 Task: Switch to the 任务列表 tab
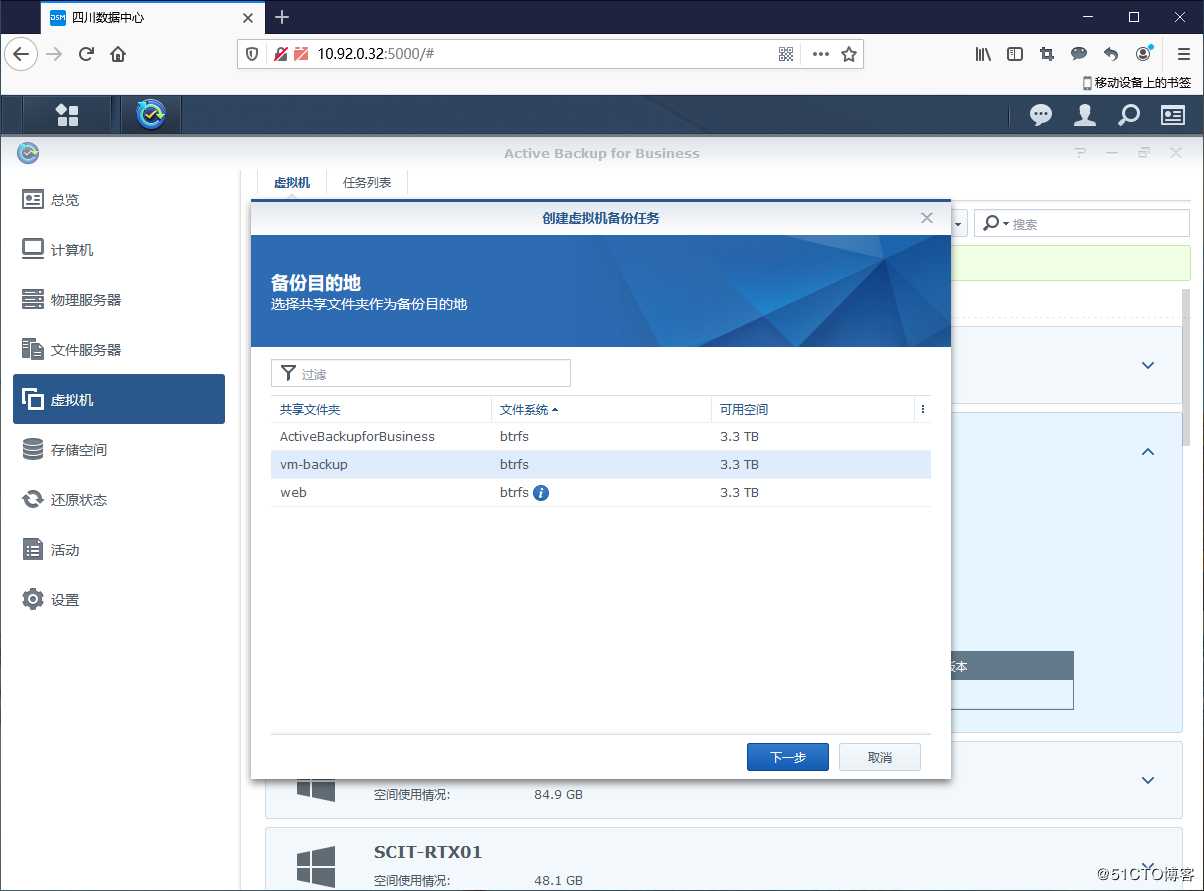pyautogui.click(x=367, y=183)
